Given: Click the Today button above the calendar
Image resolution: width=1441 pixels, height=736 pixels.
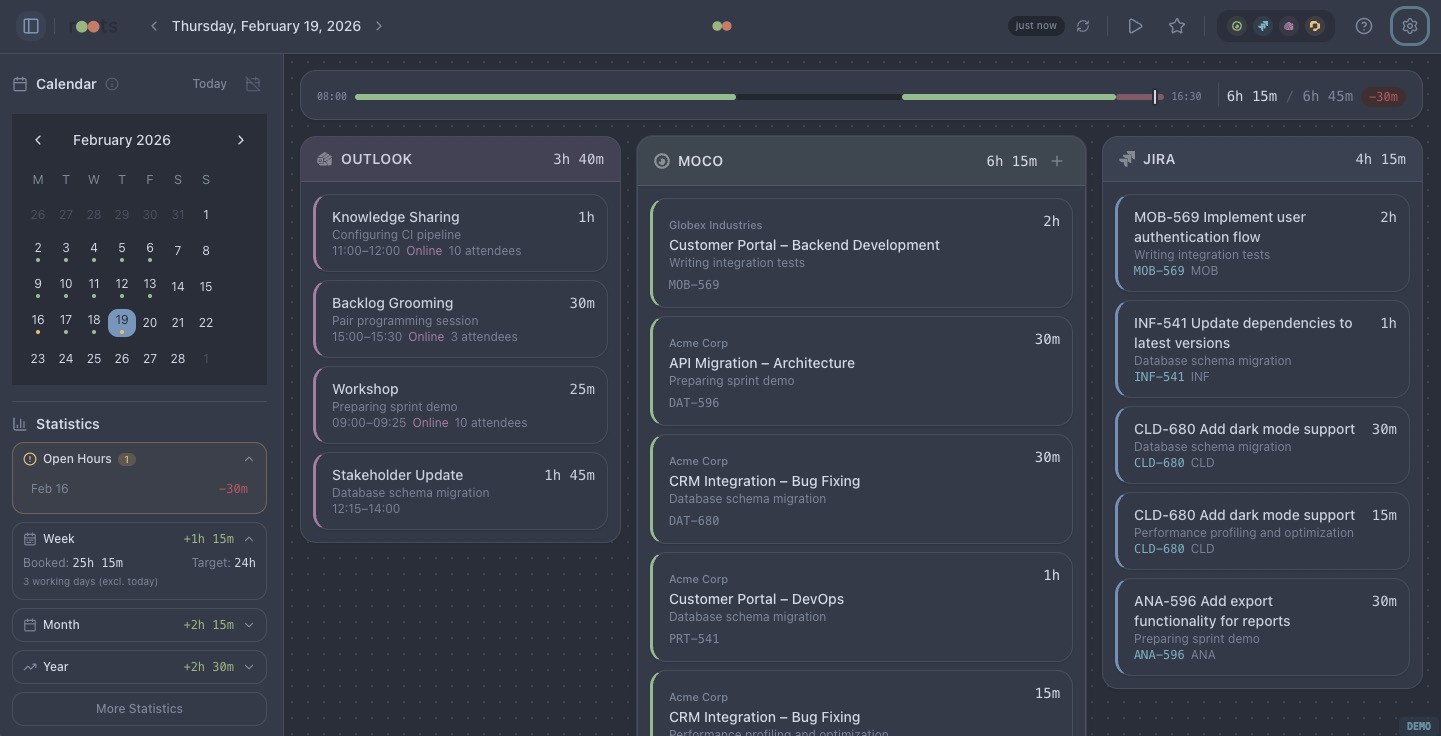Looking at the screenshot, I should [x=209, y=84].
